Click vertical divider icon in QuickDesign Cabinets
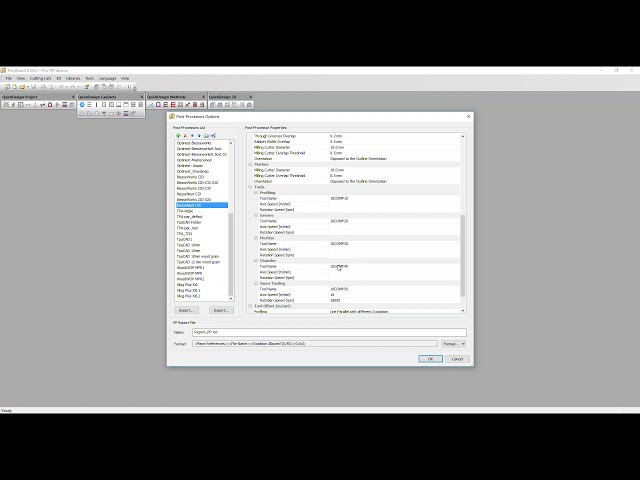Viewport: 640px width, 480px height. coord(96,105)
